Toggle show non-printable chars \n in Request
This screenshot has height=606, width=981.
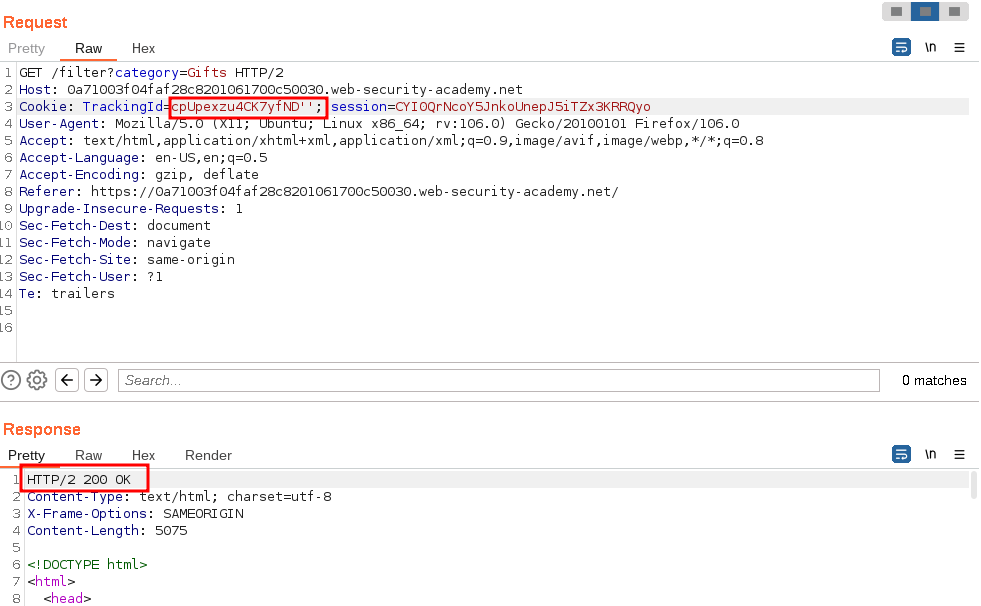(930, 48)
